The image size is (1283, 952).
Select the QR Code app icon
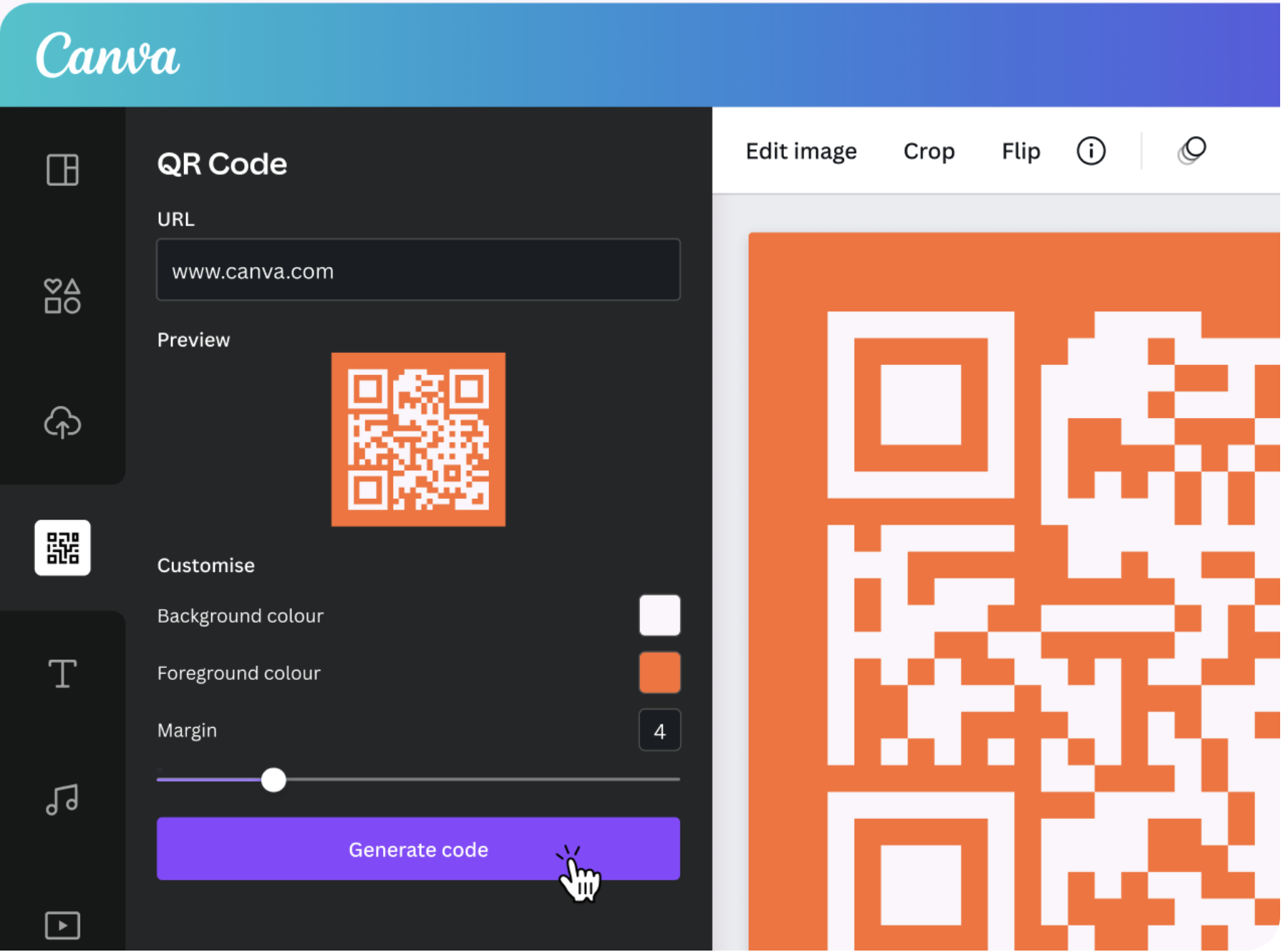coord(62,548)
